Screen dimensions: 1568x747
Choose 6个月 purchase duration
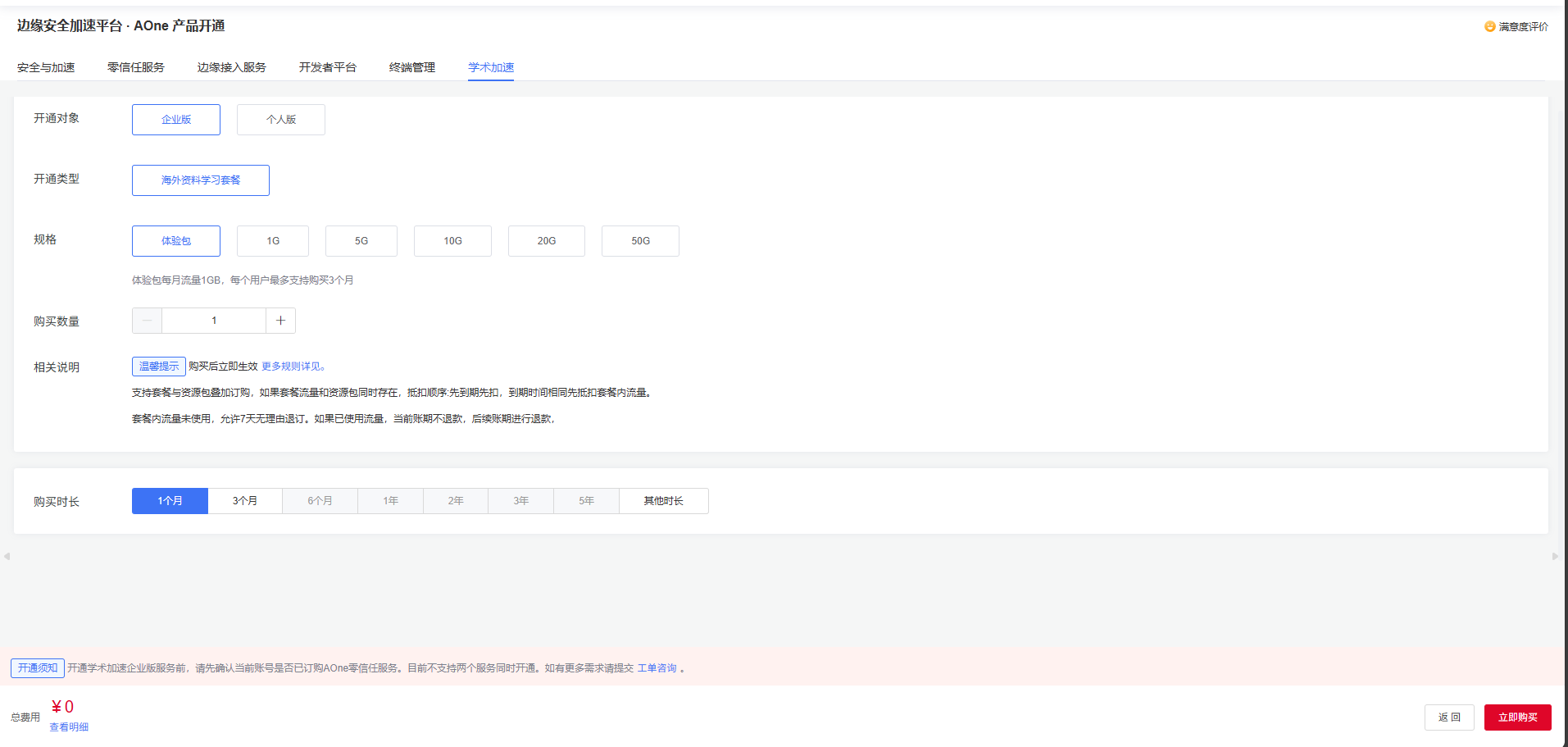[x=320, y=501]
